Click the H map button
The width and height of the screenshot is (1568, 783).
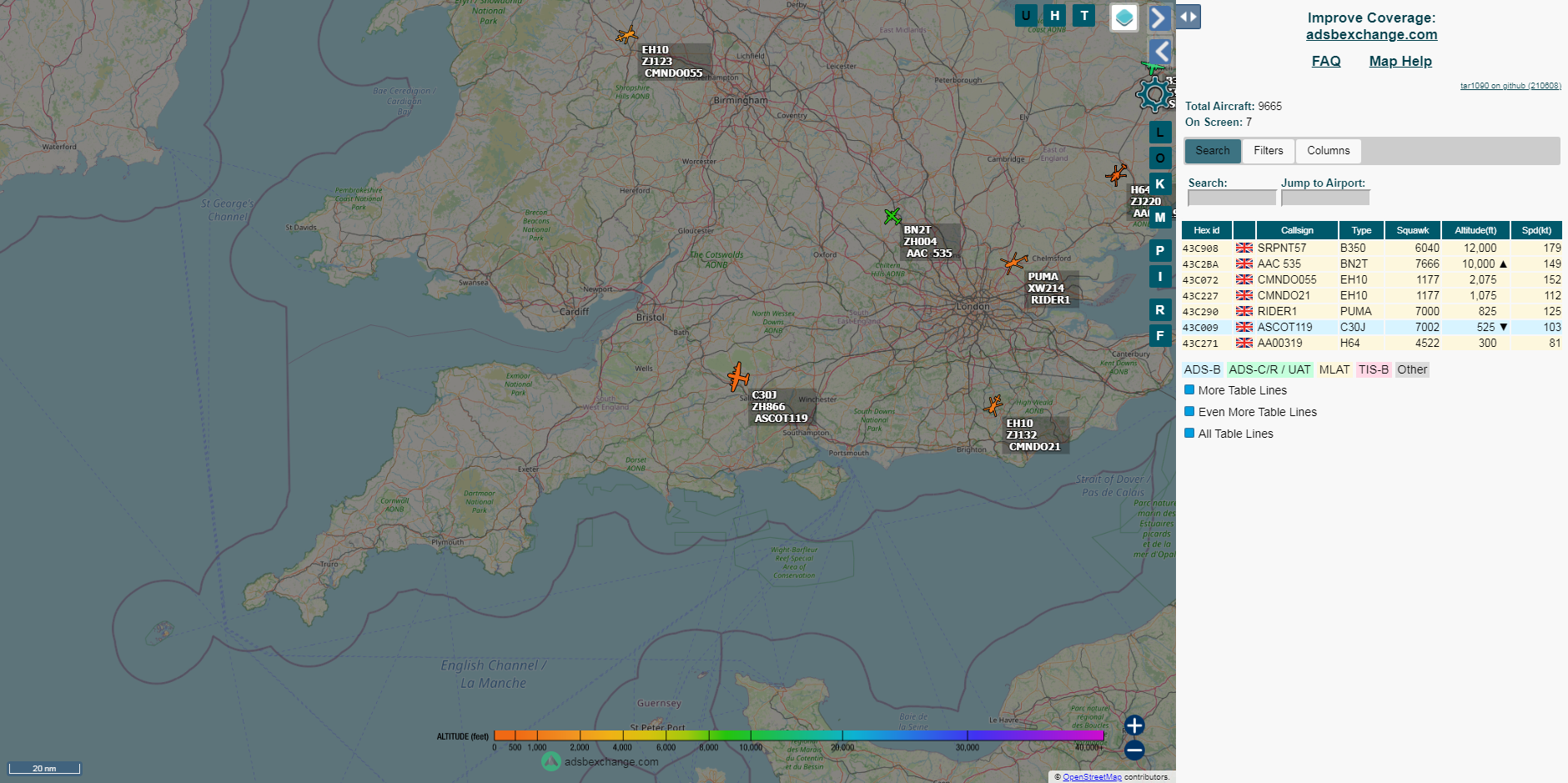click(1055, 15)
